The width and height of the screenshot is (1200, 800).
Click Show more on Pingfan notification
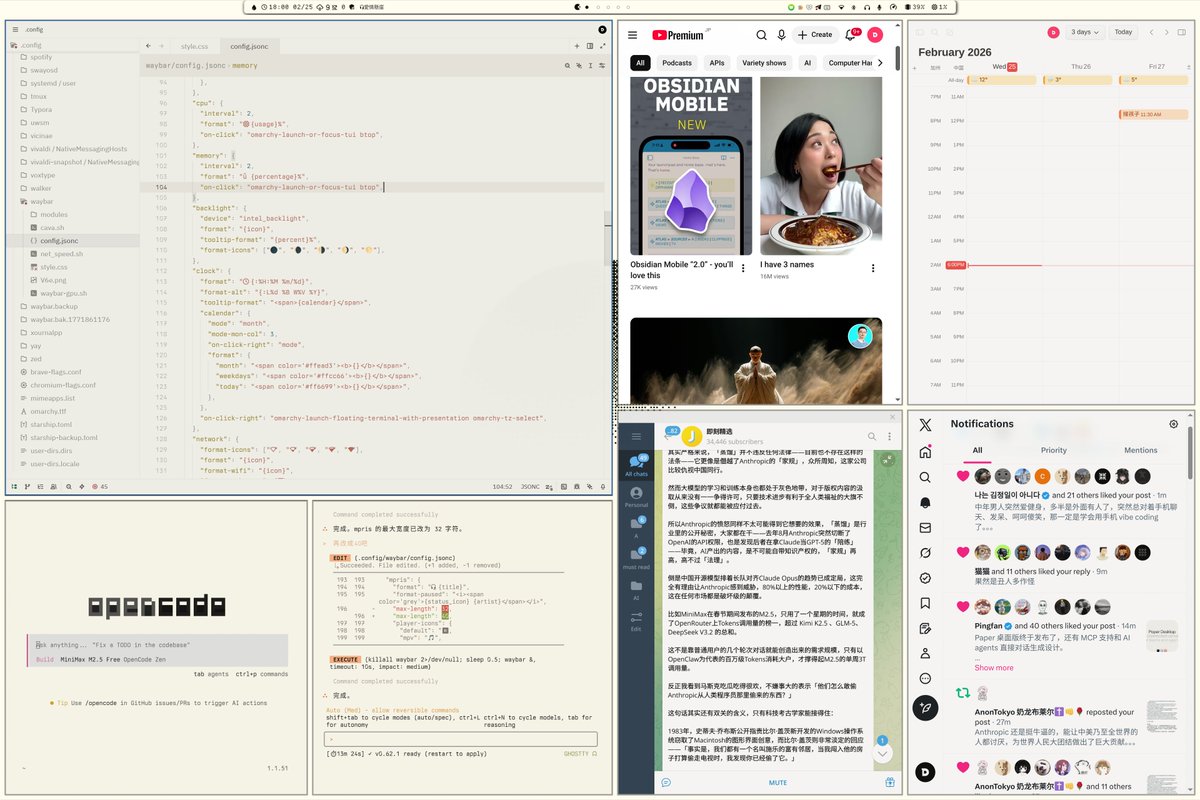pyautogui.click(x=994, y=668)
